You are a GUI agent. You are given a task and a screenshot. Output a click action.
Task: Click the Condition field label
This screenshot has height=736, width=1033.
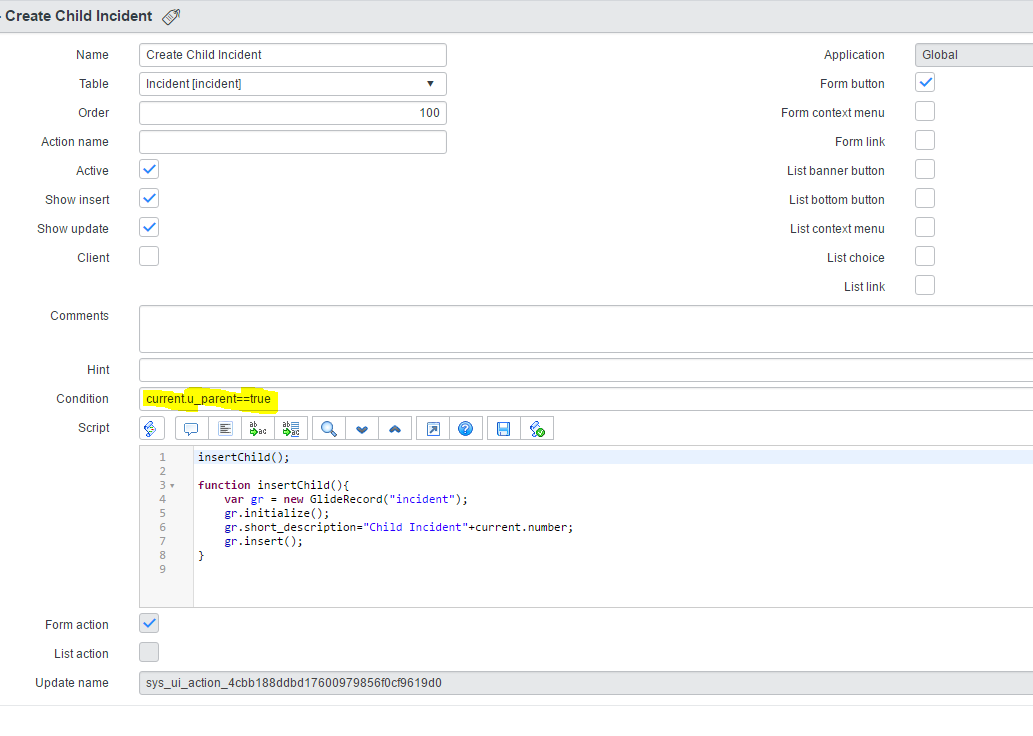82,399
